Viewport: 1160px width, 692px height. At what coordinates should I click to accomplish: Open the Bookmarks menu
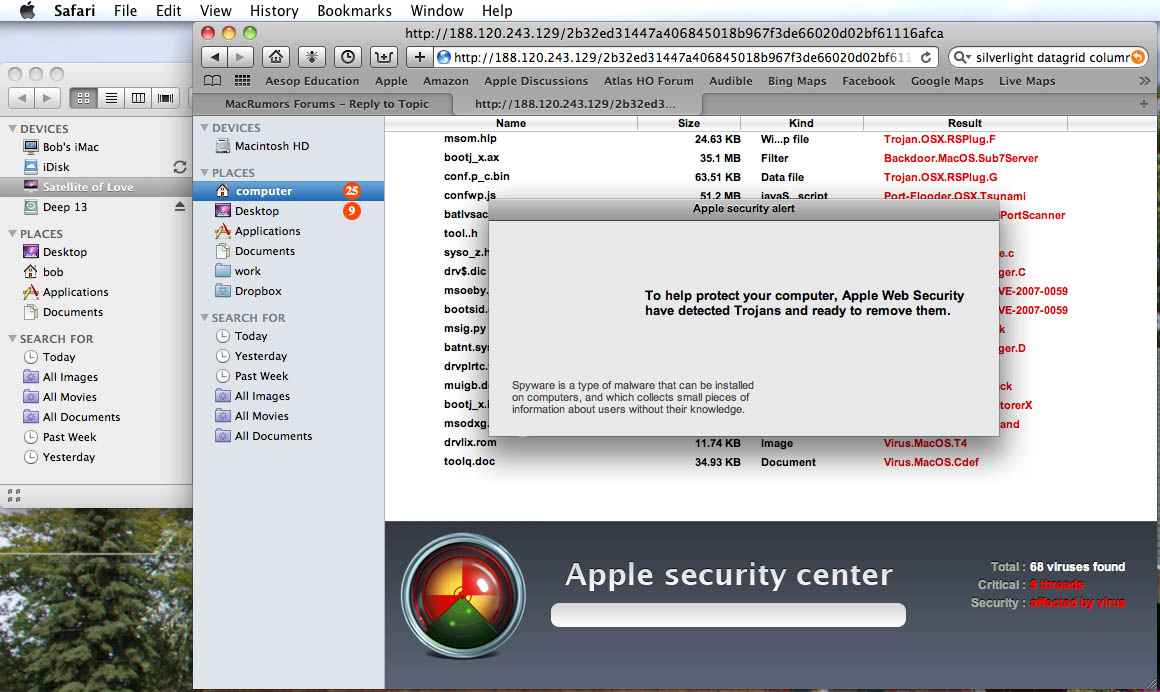pyautogui.click(x=354, y=10)
